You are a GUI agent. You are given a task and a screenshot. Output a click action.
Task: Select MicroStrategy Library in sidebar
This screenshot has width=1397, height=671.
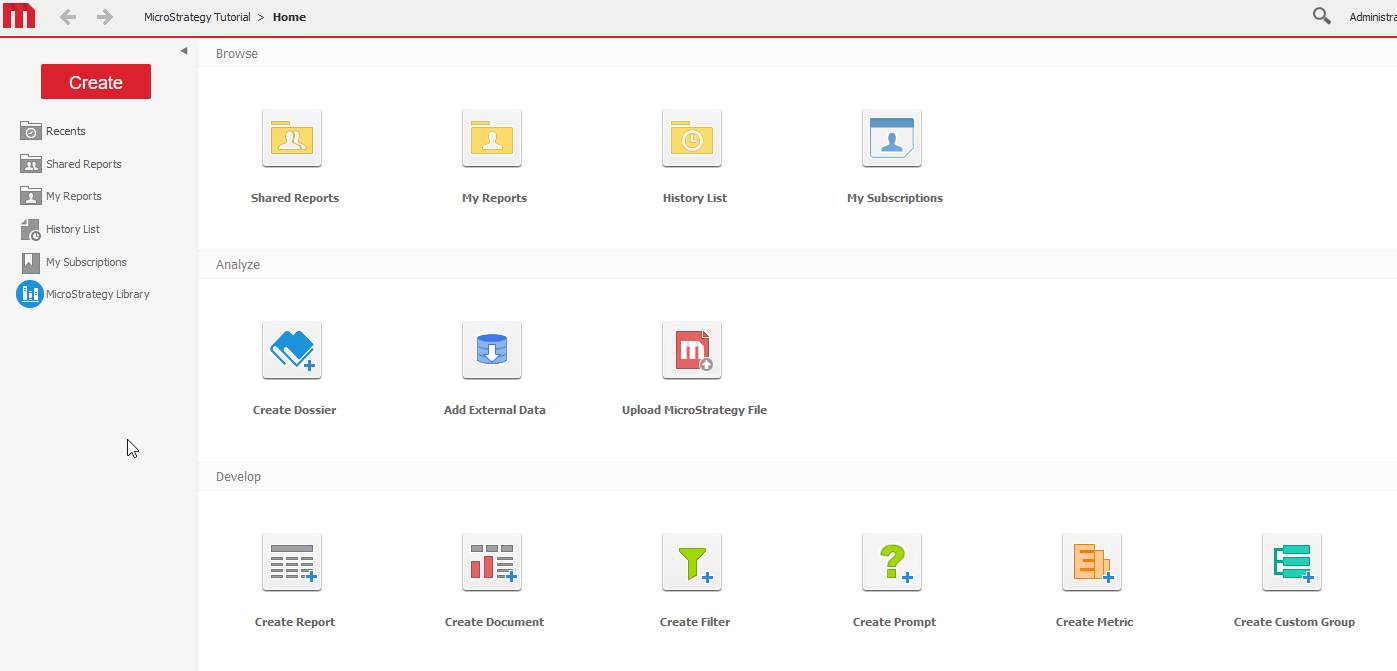coord(97,294)
